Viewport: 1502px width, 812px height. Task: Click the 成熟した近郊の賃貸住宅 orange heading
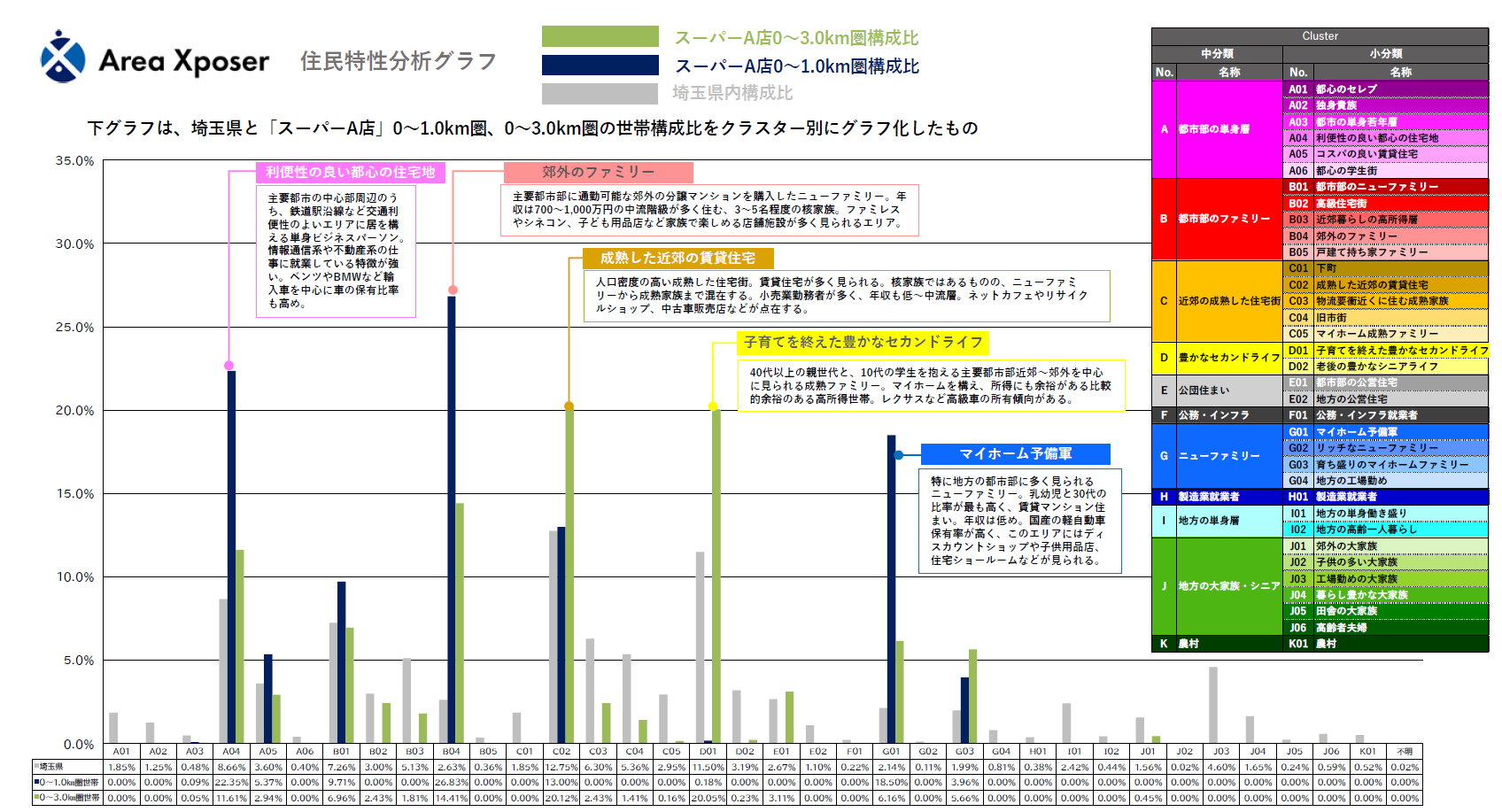click(x=677, y=258)
